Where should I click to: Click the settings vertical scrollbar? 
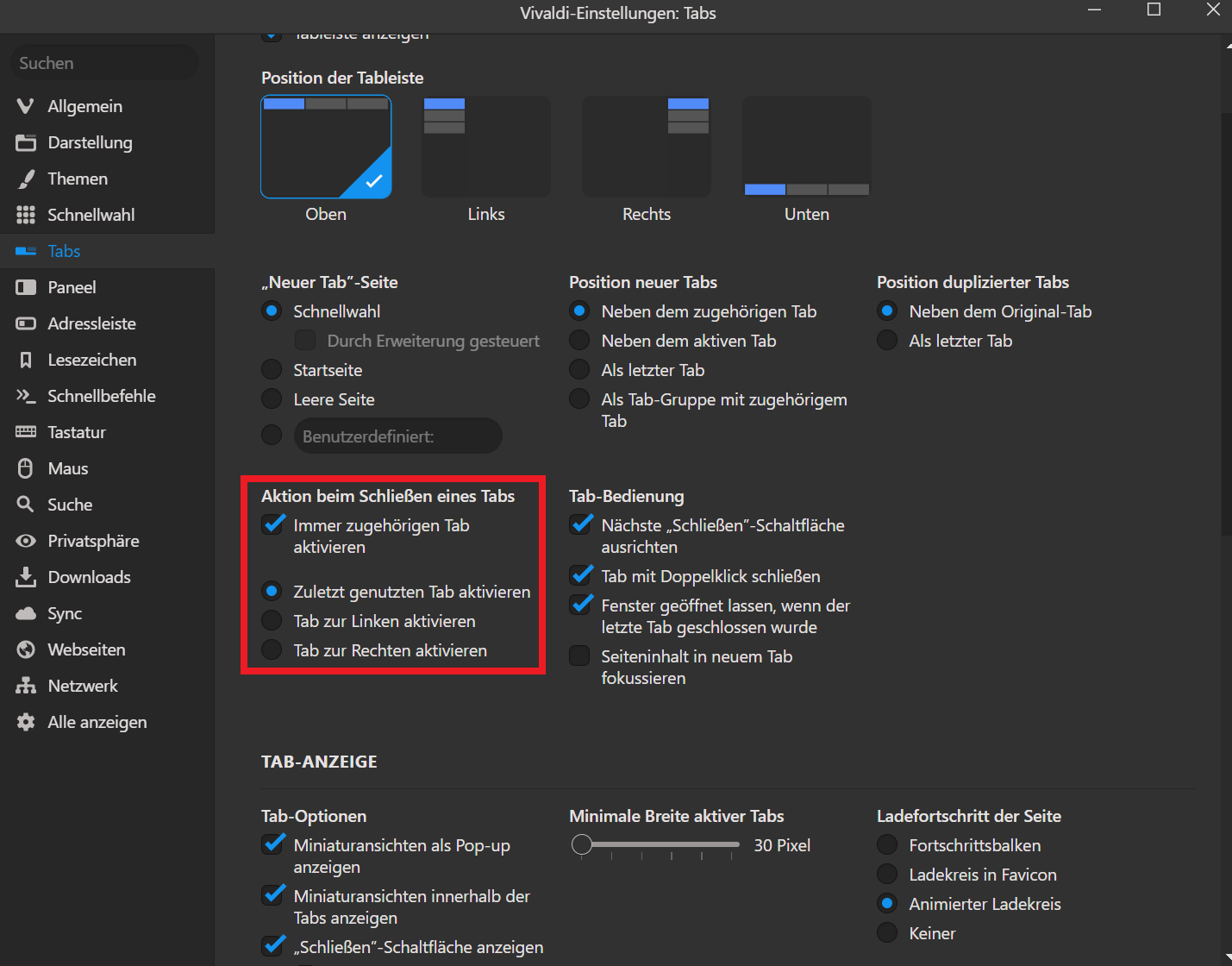pos(1227,323)
